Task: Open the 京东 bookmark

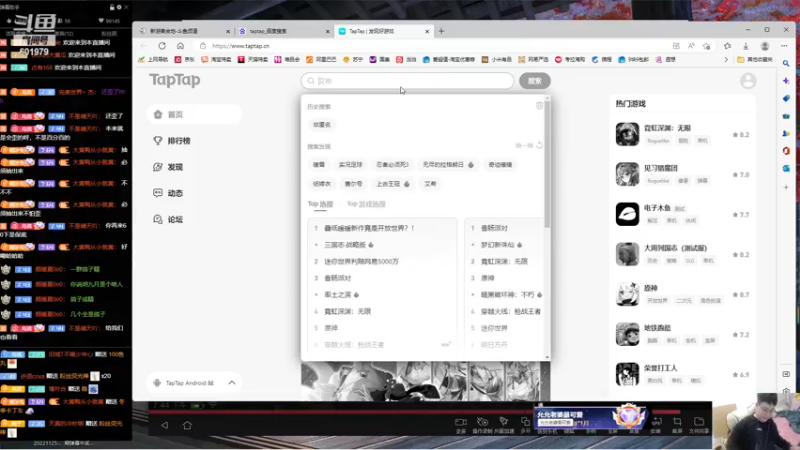Action: pyautogui.click(x=185, y=60)
